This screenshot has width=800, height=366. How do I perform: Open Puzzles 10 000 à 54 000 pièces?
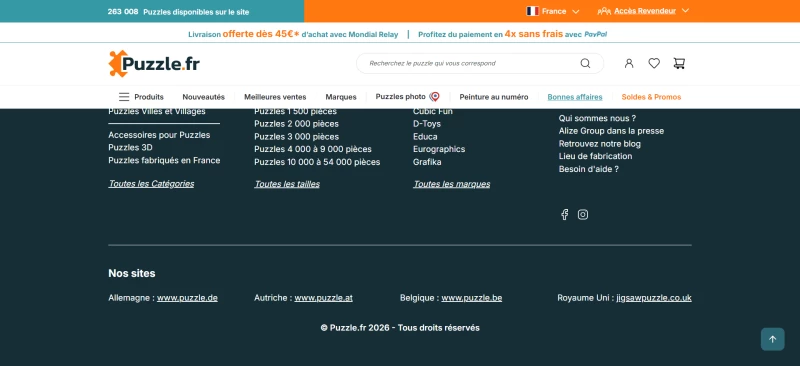coord(317,162)
